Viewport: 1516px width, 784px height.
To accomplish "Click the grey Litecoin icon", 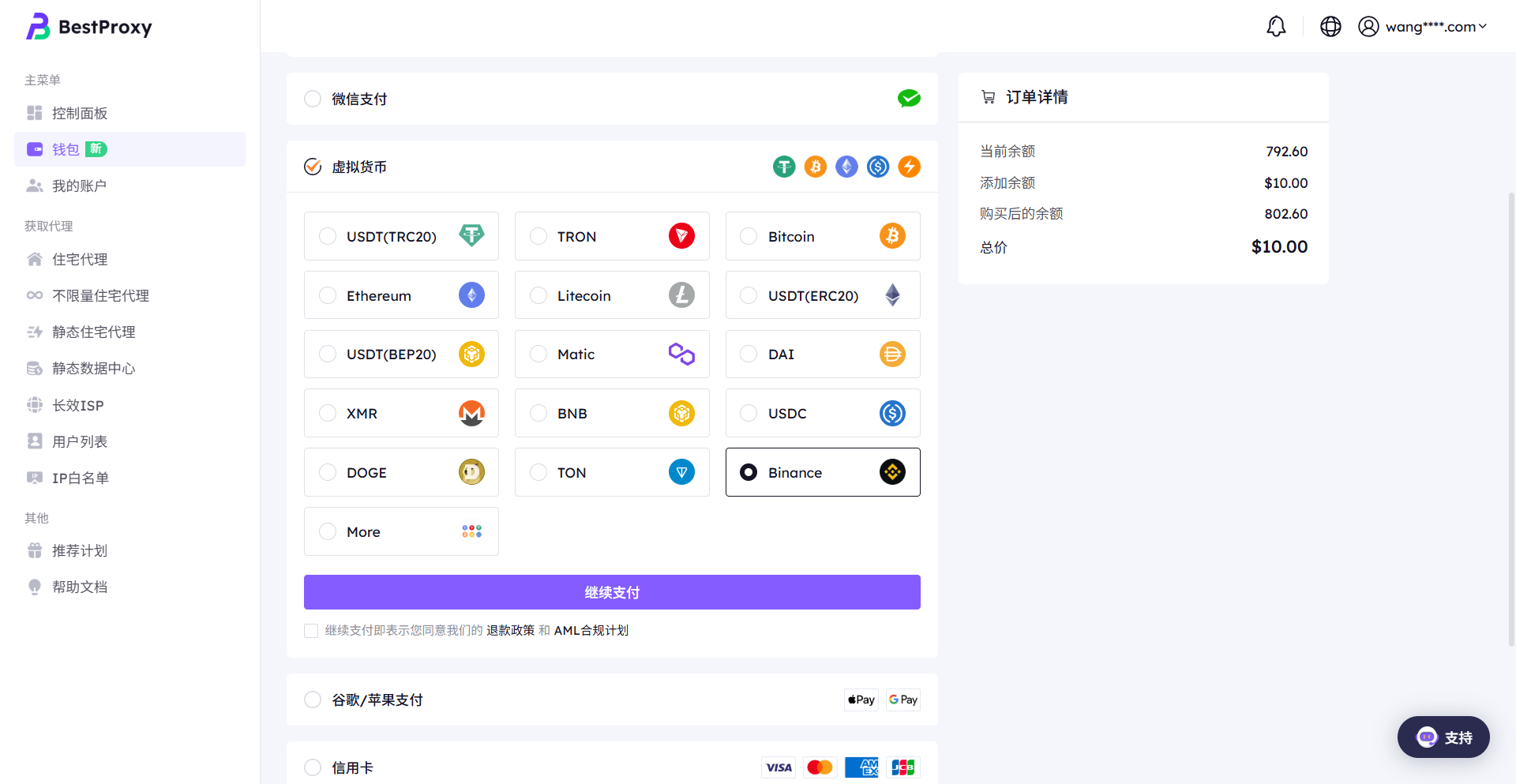I will coord(681,295).
